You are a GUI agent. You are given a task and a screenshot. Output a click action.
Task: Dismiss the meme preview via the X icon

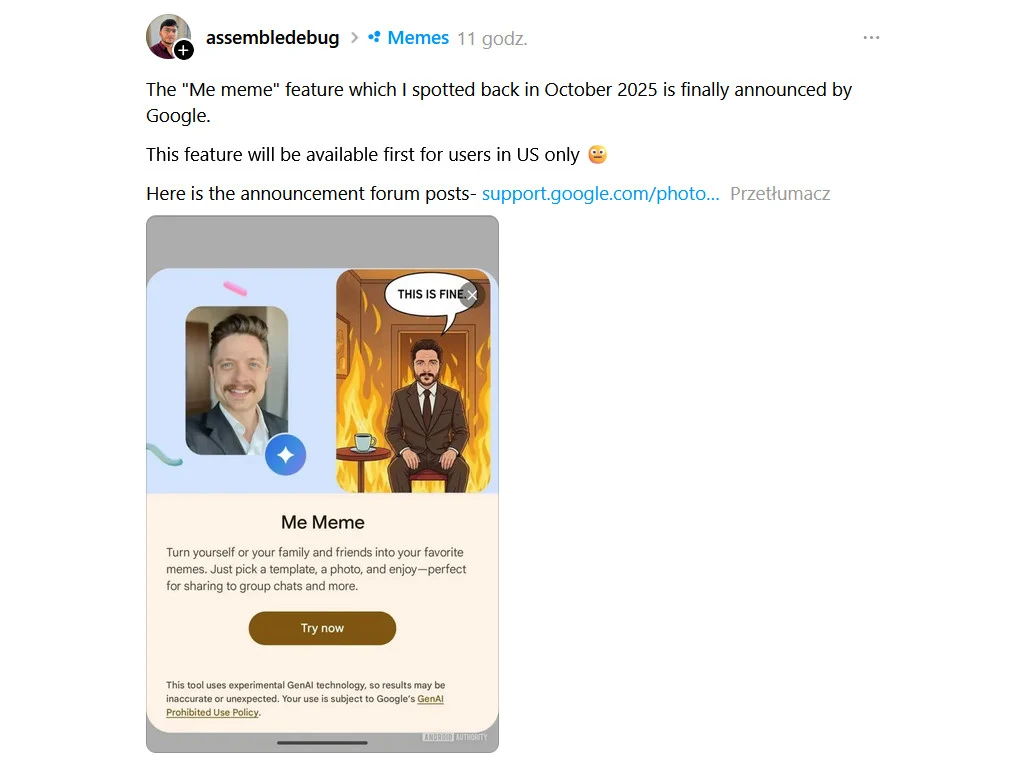coord(470,295)
